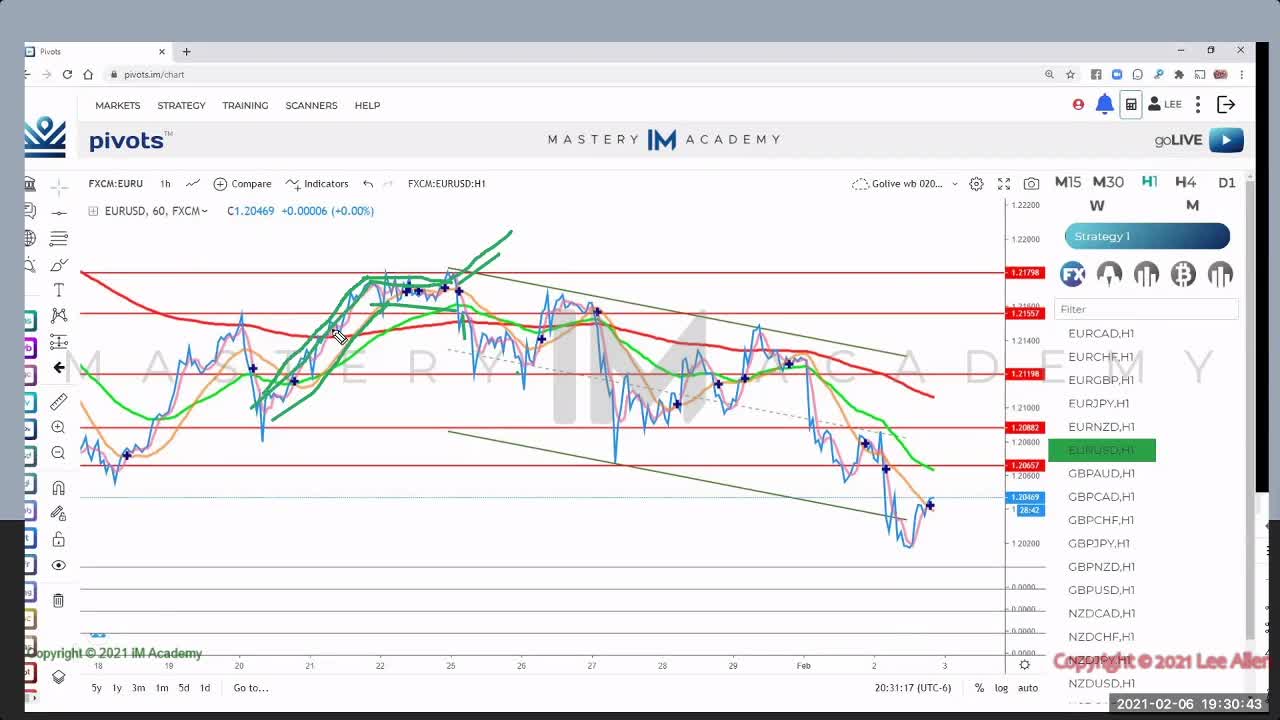Viewport: 1280px width, 720px height.
Task: Select GBPUSD,H1 in the pair list
Action: pyautogui.click(x=1101, y=590)
